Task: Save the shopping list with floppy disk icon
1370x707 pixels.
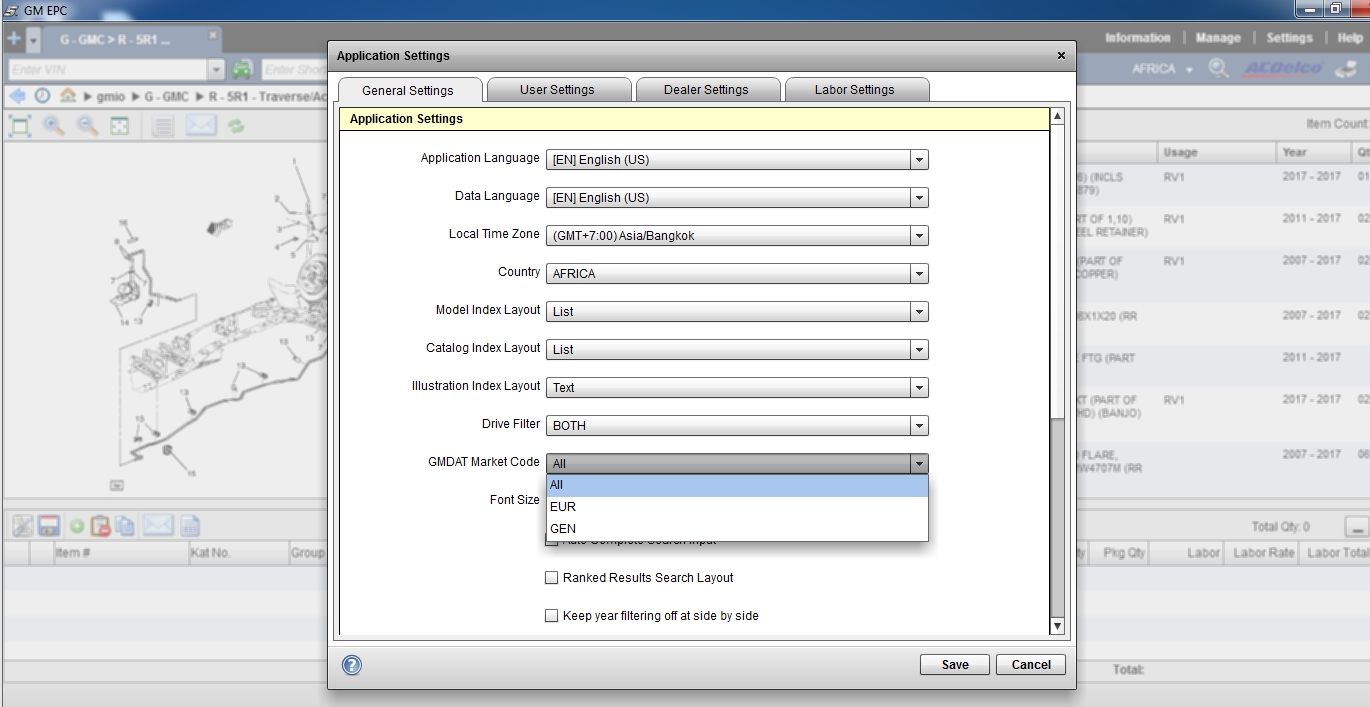Action: coord(48,526)
